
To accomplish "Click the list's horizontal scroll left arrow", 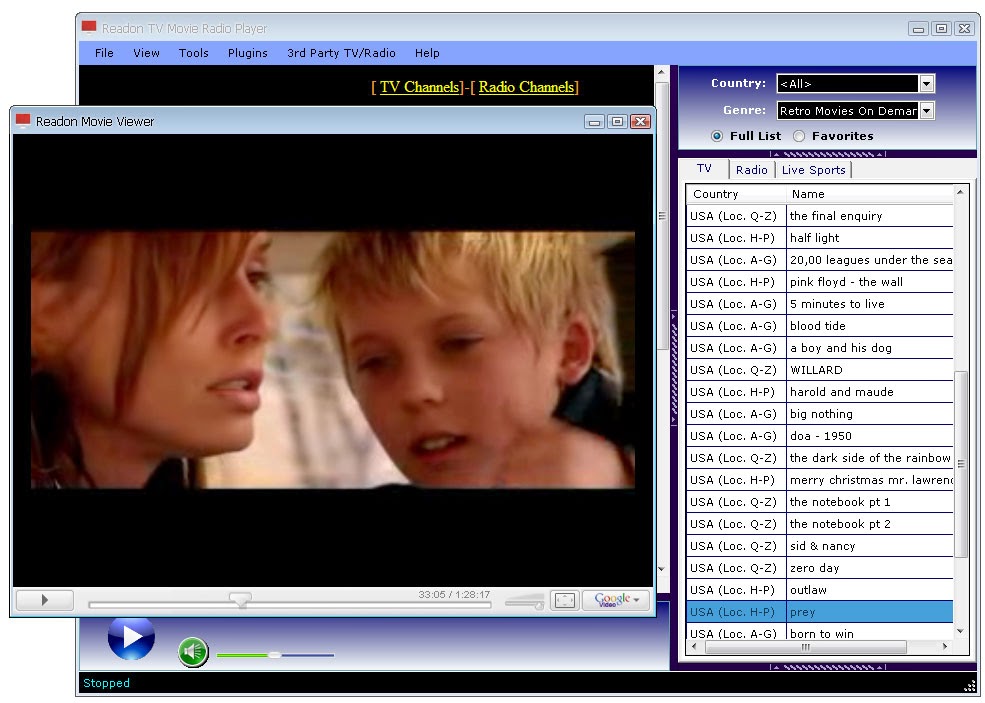I will tap(694, 646).
